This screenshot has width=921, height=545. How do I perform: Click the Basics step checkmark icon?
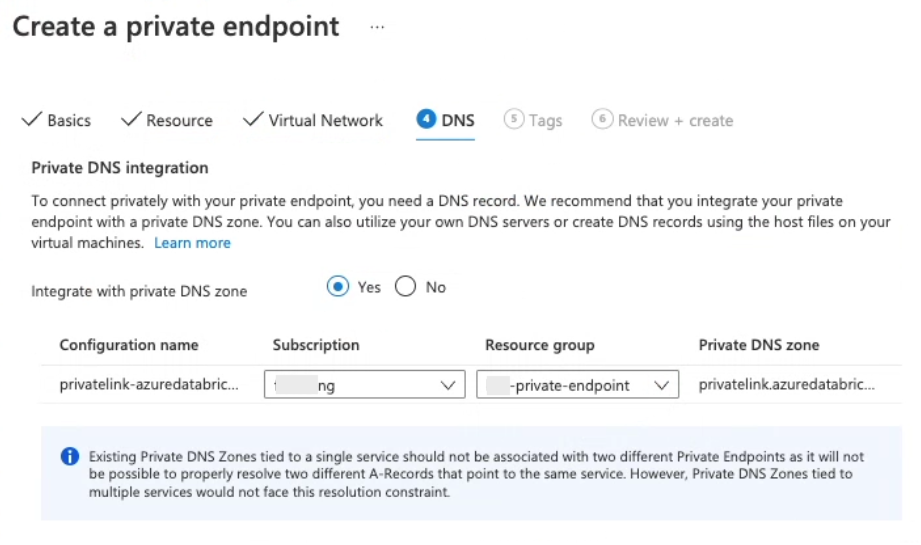tap(31, 120)
